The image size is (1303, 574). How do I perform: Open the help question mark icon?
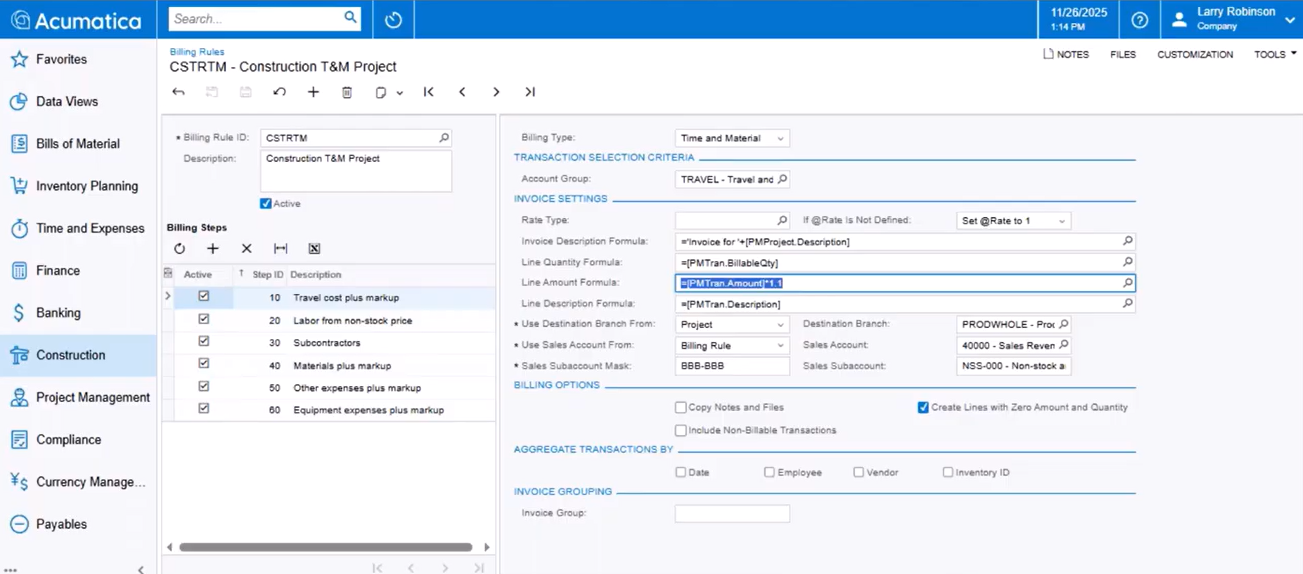coord(1139,20)
